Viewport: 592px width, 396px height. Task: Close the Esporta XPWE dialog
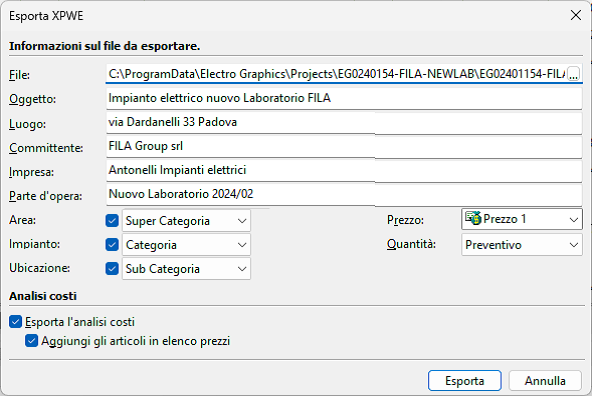pos(576,15)
